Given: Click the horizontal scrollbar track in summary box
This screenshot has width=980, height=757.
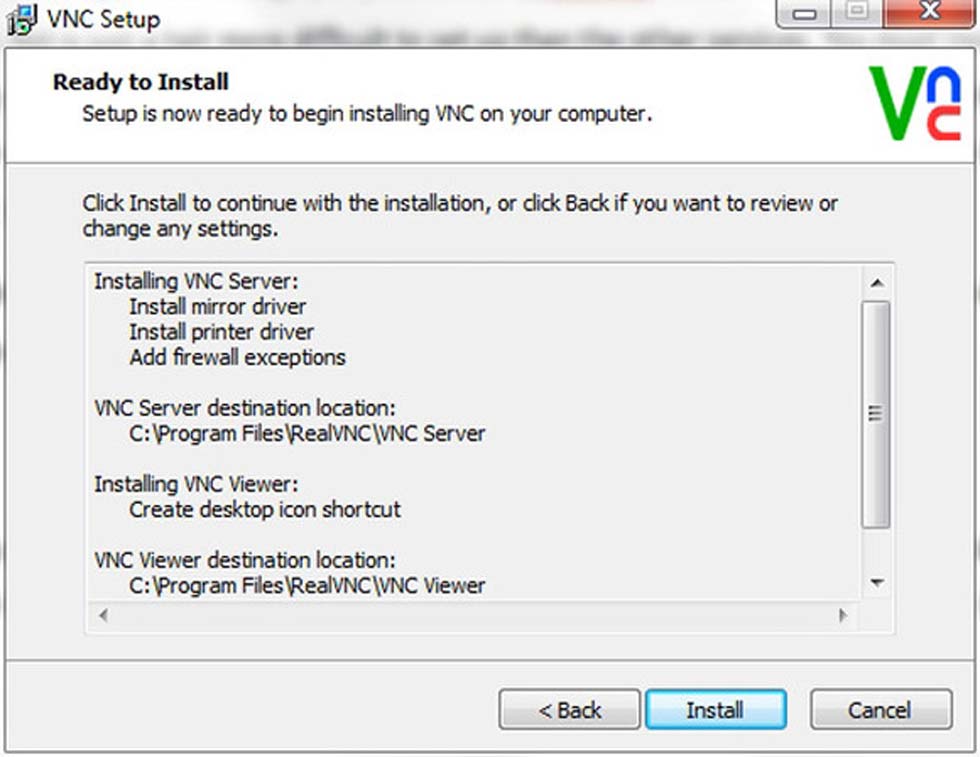Looking at the screenshot, I should click(x=473, y=615).
